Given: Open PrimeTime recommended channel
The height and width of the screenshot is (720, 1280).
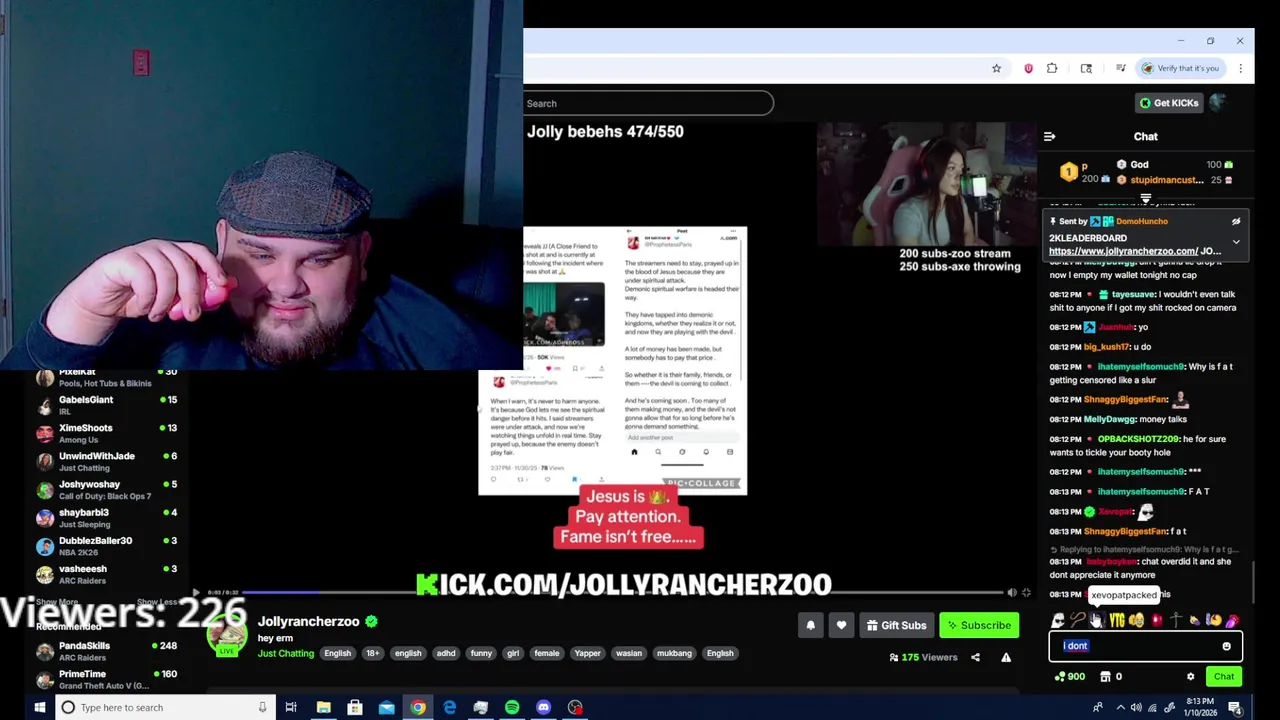Looking at the screenshot, I should [x=106, y=679].
